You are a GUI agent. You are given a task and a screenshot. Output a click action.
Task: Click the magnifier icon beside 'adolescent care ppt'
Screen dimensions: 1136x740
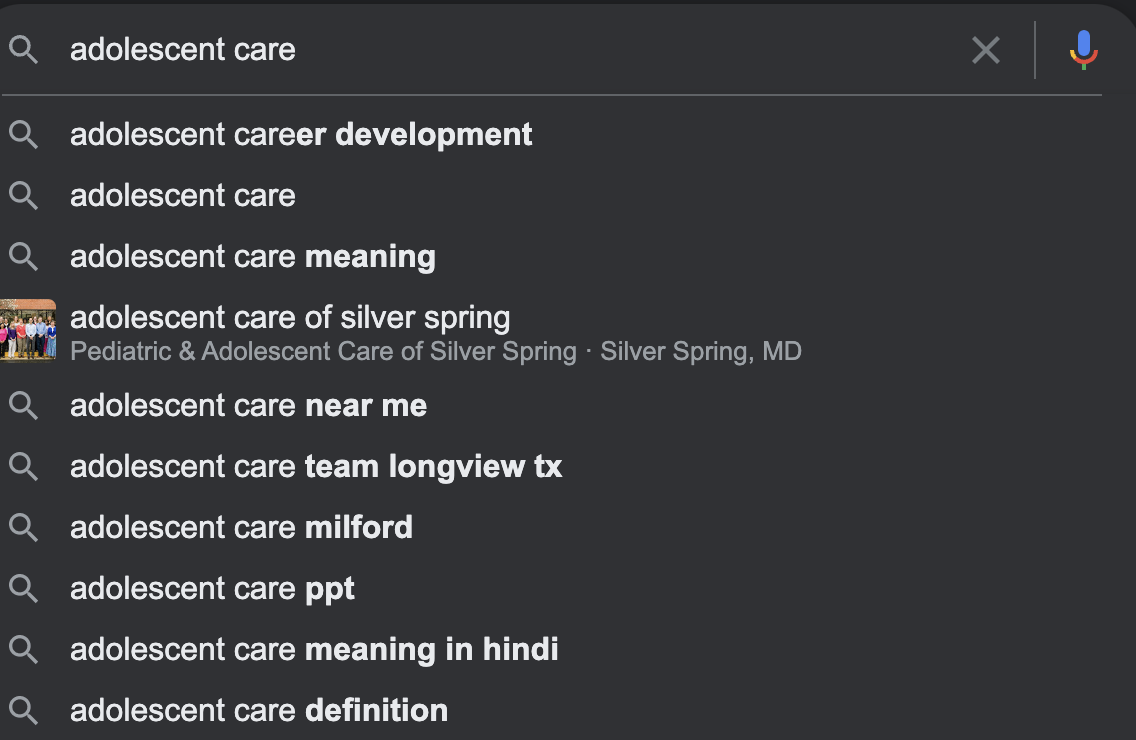24,589
